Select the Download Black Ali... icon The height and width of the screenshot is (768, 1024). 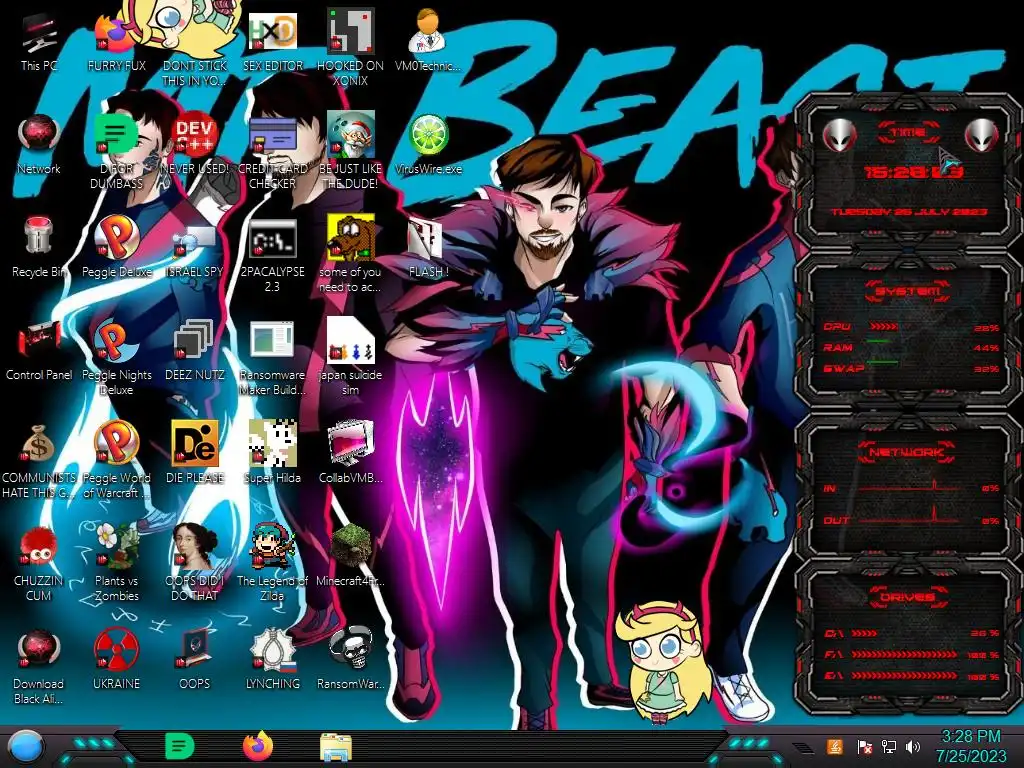point(39,666)
